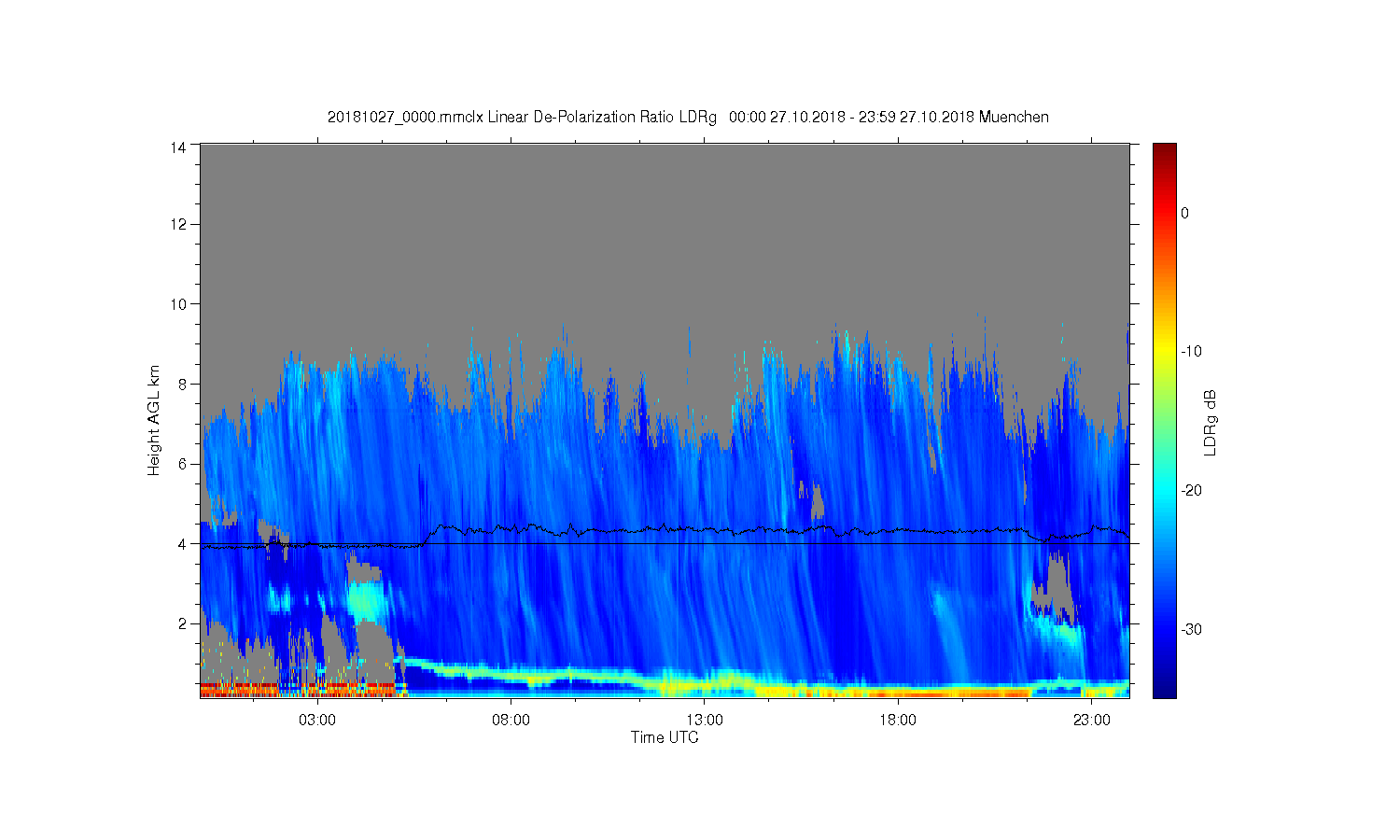
Task: Click the height tick label 2
Action: pos(183,623)
